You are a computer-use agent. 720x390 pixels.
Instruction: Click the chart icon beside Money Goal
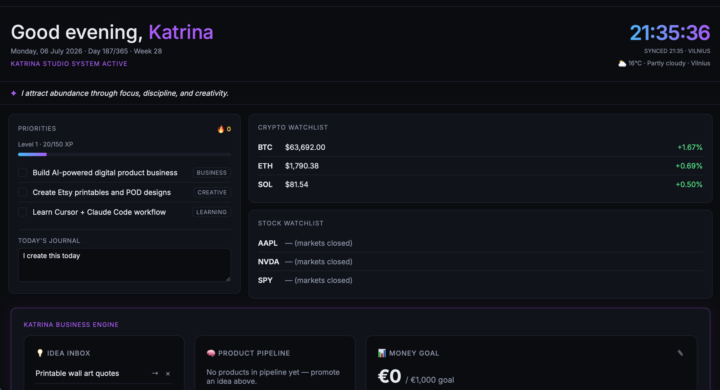pos(382,353)
